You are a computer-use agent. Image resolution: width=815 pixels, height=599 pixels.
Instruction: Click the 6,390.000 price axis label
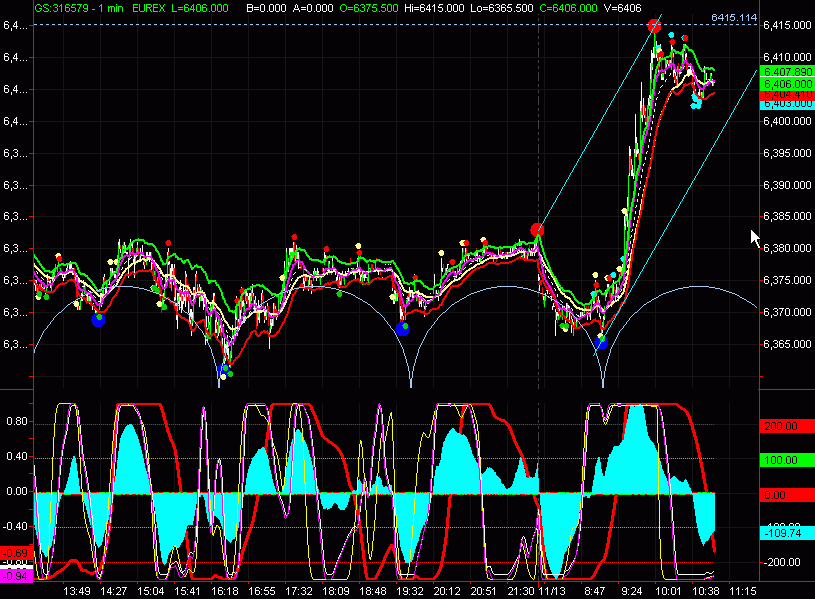click(787, 185)
